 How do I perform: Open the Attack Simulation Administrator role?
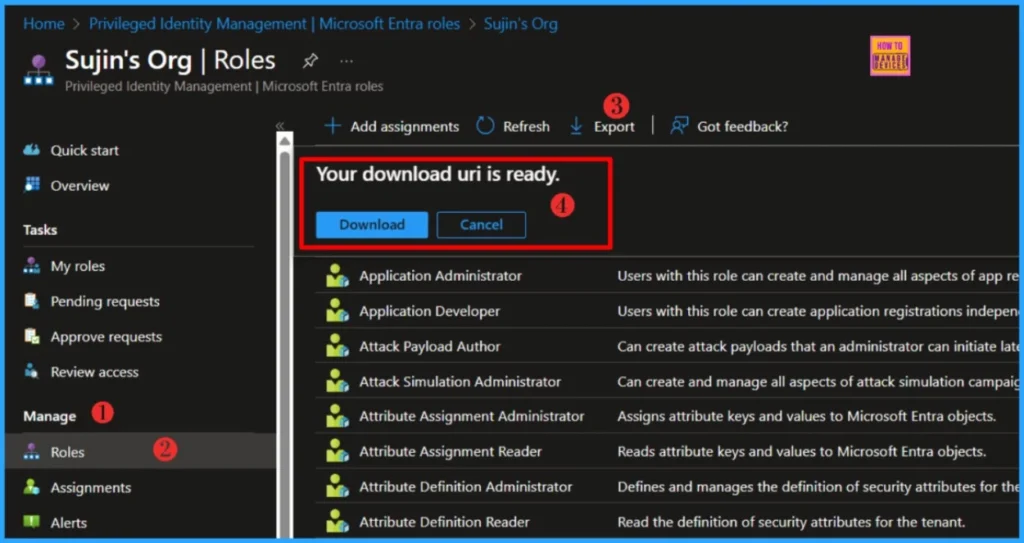click(460, 382)
